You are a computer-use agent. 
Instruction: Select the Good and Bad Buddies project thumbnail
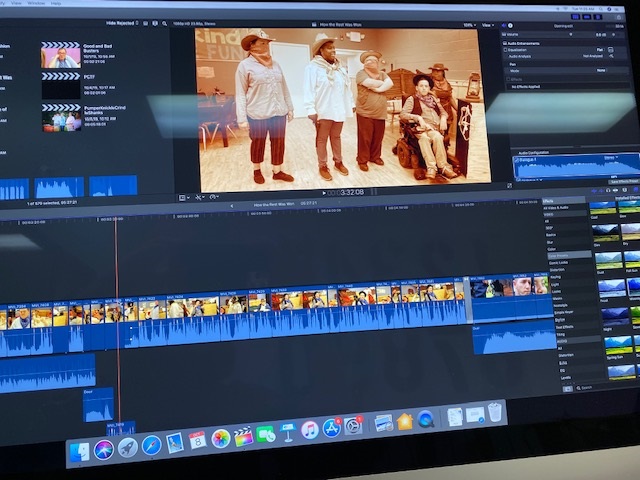pos(61,55)
